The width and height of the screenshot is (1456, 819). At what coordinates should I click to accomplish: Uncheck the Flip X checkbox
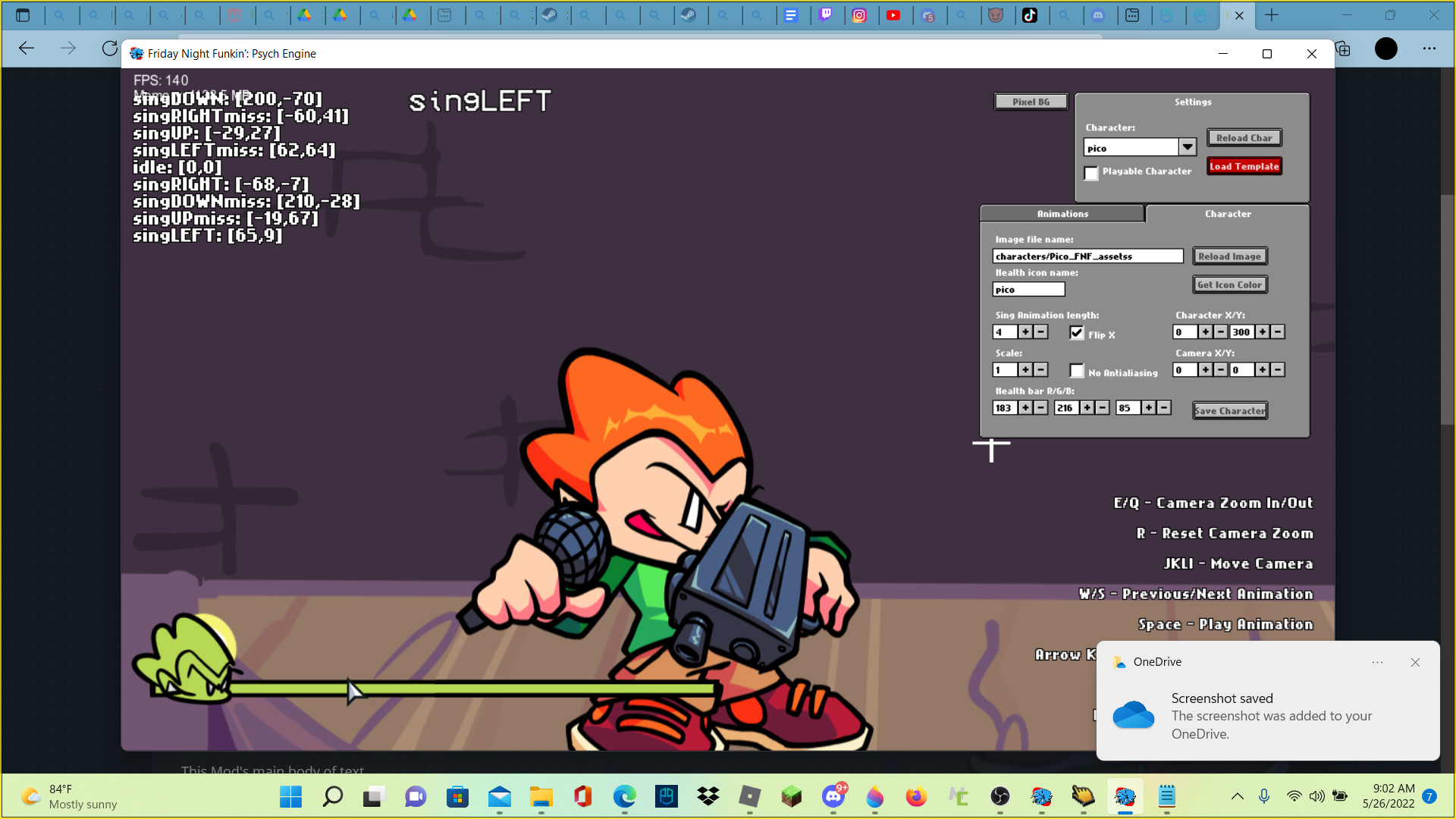[x=1077, y=332]
